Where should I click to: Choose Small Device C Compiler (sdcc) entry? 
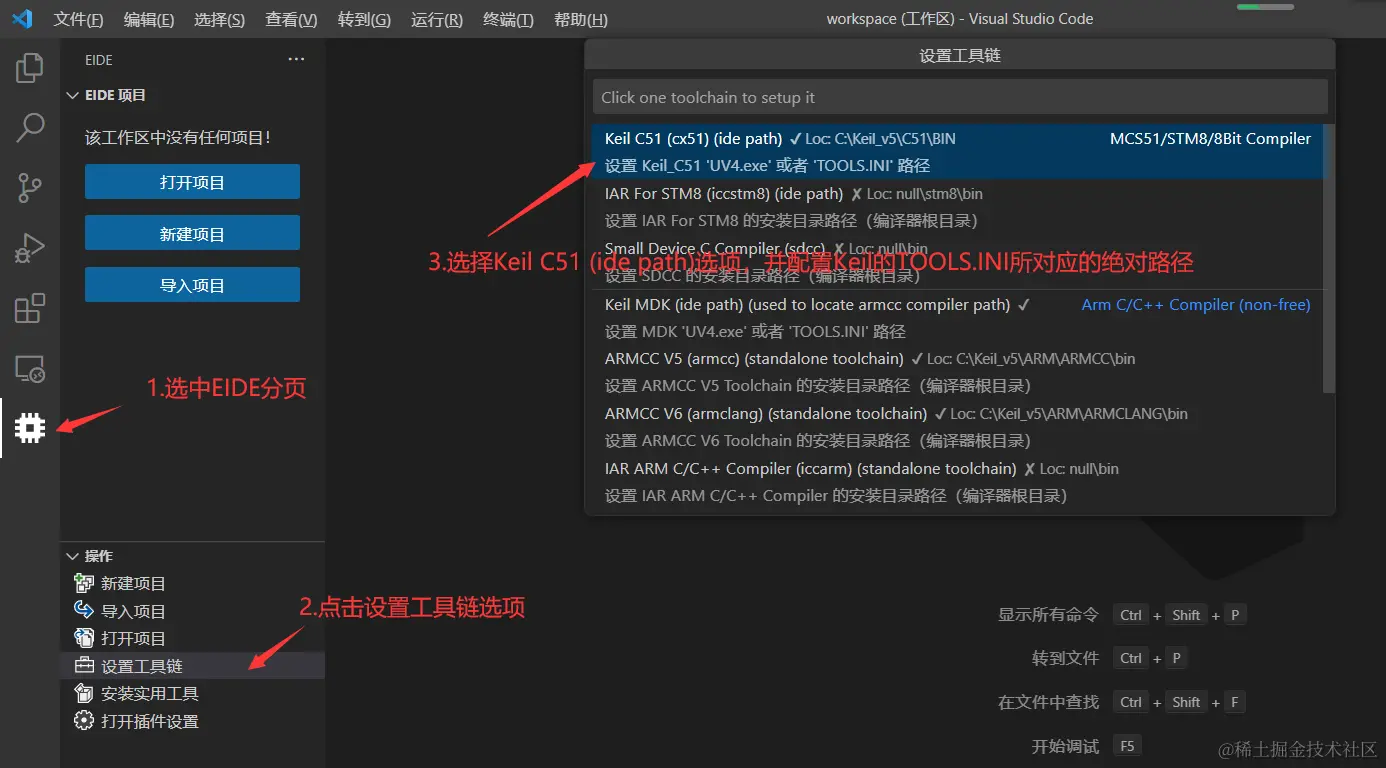(x=957, y=262)
